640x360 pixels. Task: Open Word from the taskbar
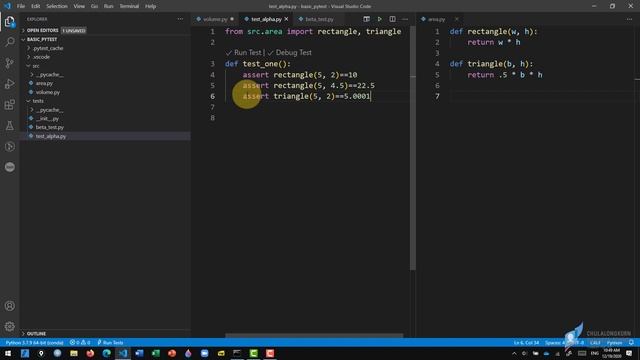tap(139, 353)
